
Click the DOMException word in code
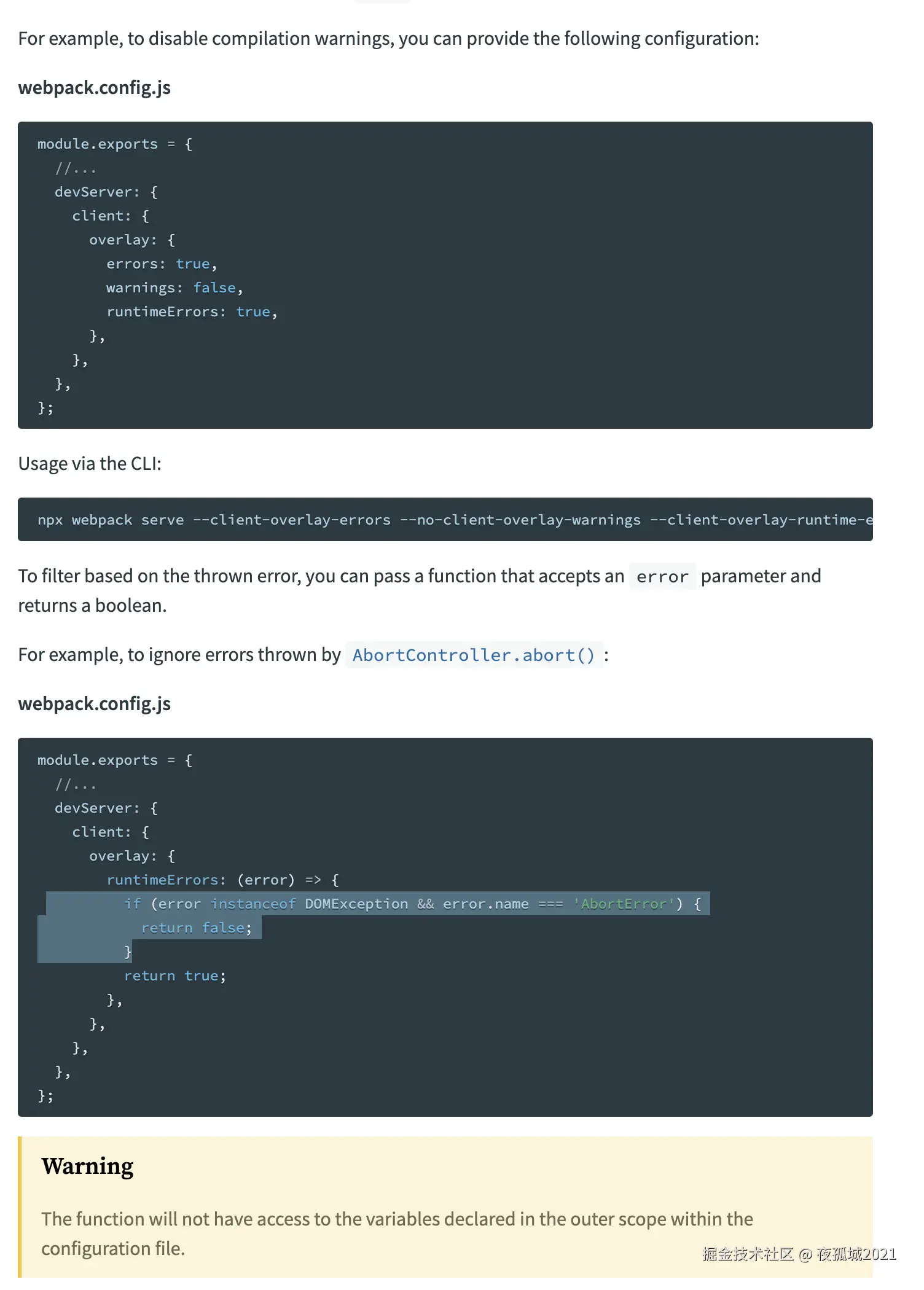point(356,904)
